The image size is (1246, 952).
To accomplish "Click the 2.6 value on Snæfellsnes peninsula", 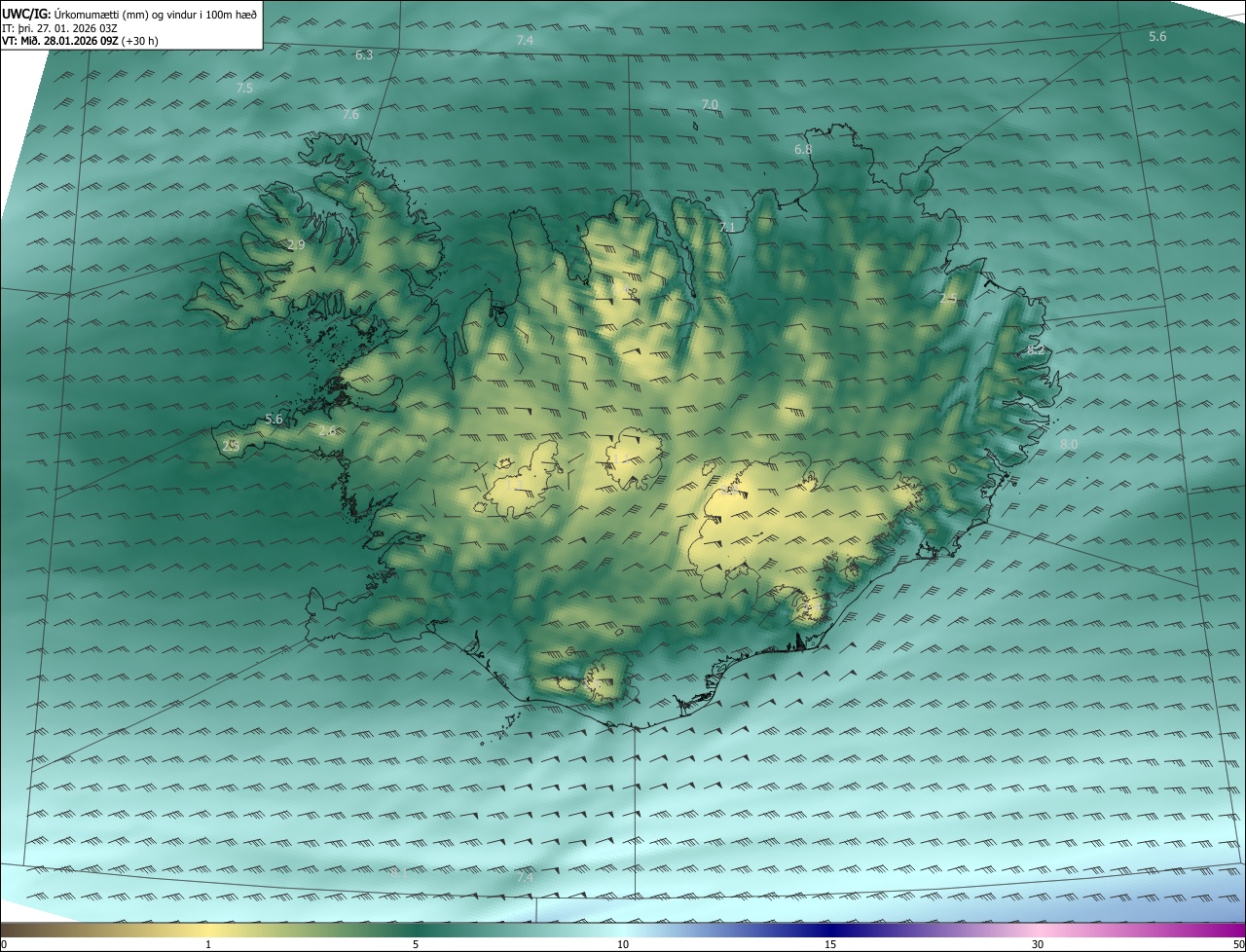I will 327,431.
